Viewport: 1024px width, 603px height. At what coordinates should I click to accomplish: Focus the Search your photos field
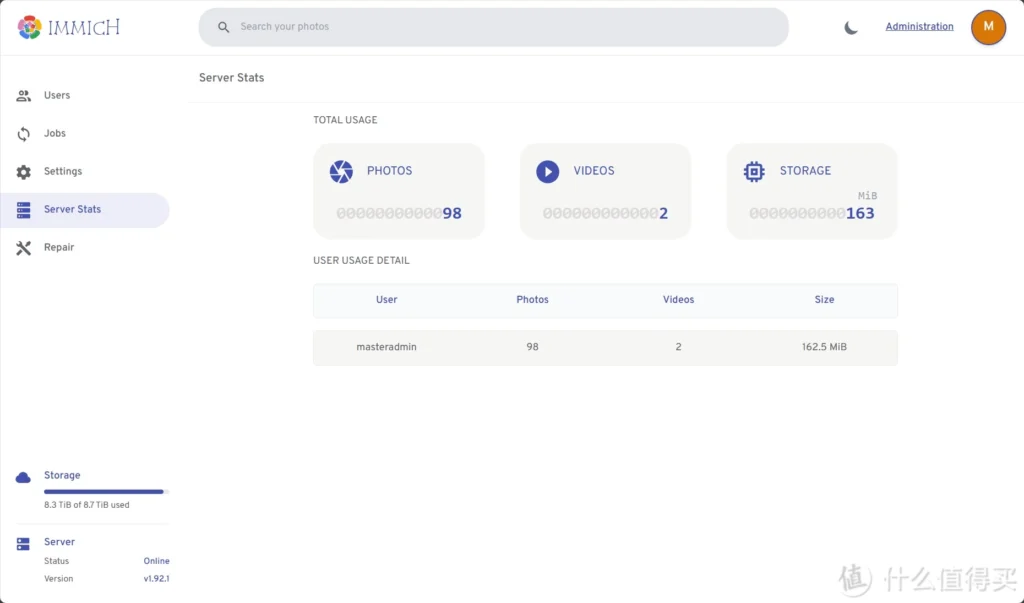pyautogui.click(x=500, y=27)
